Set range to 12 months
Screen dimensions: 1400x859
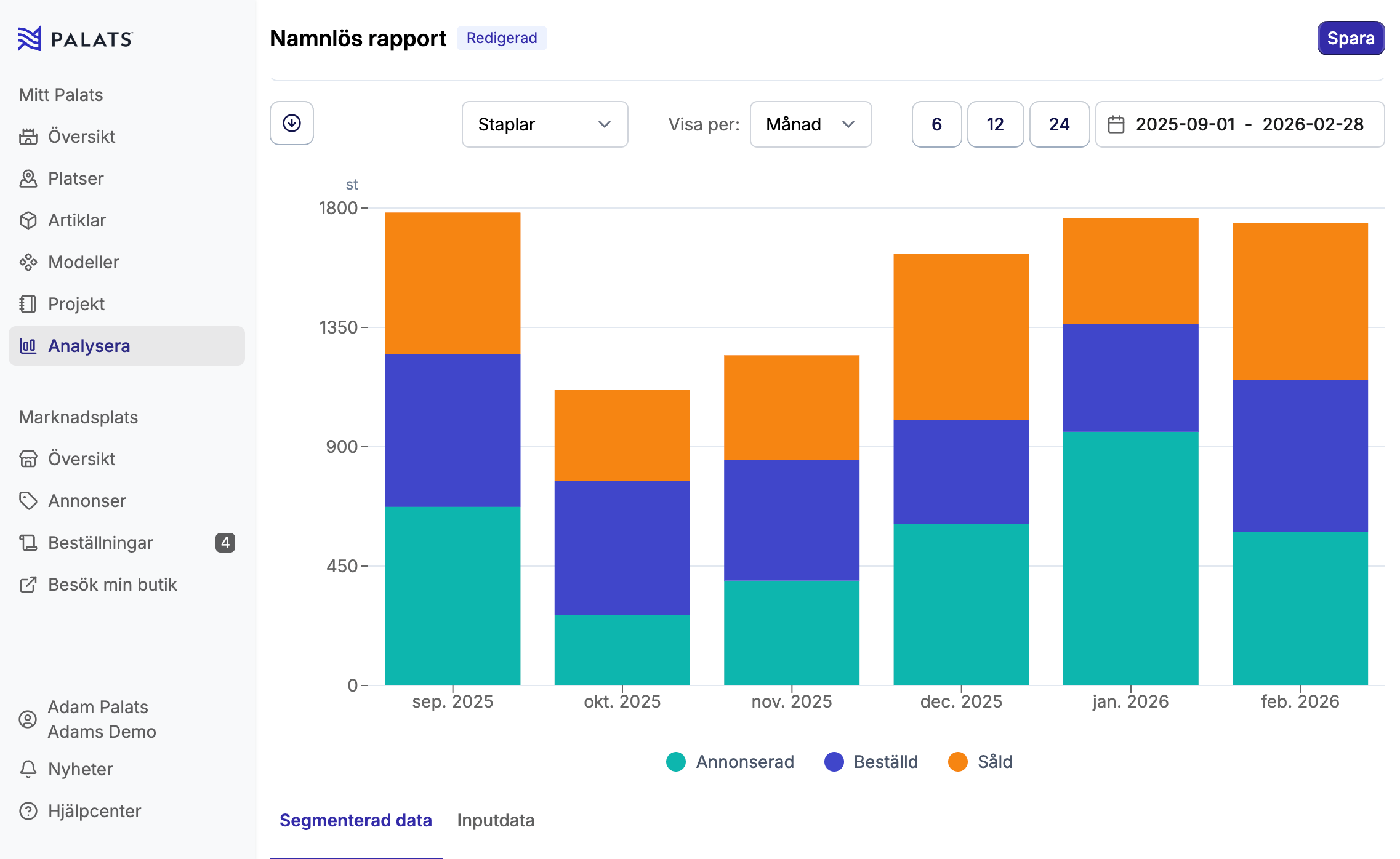pos(995,124)
